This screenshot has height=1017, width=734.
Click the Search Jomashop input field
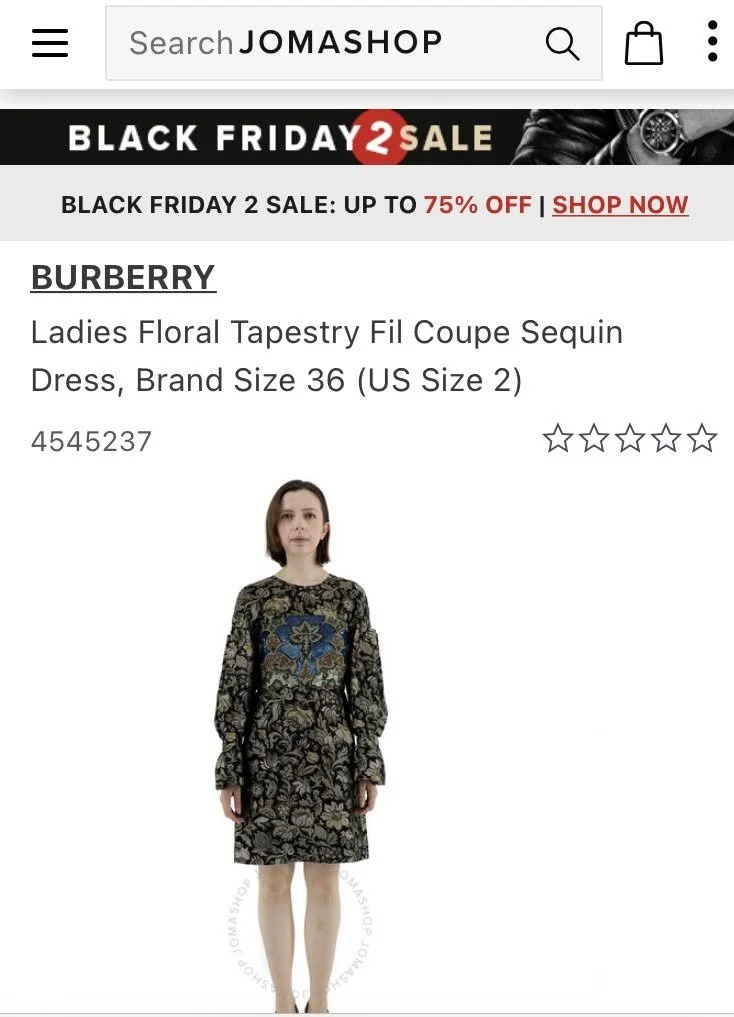pyautogui.click(x=354, y=43)
